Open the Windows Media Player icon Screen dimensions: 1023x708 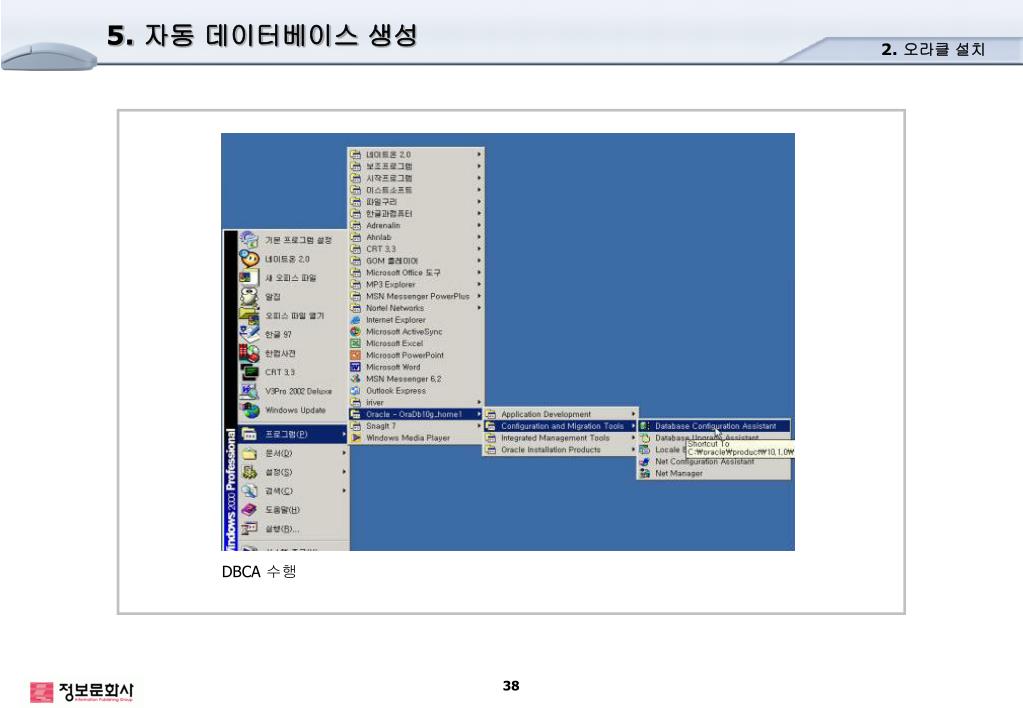coord(356,438)
